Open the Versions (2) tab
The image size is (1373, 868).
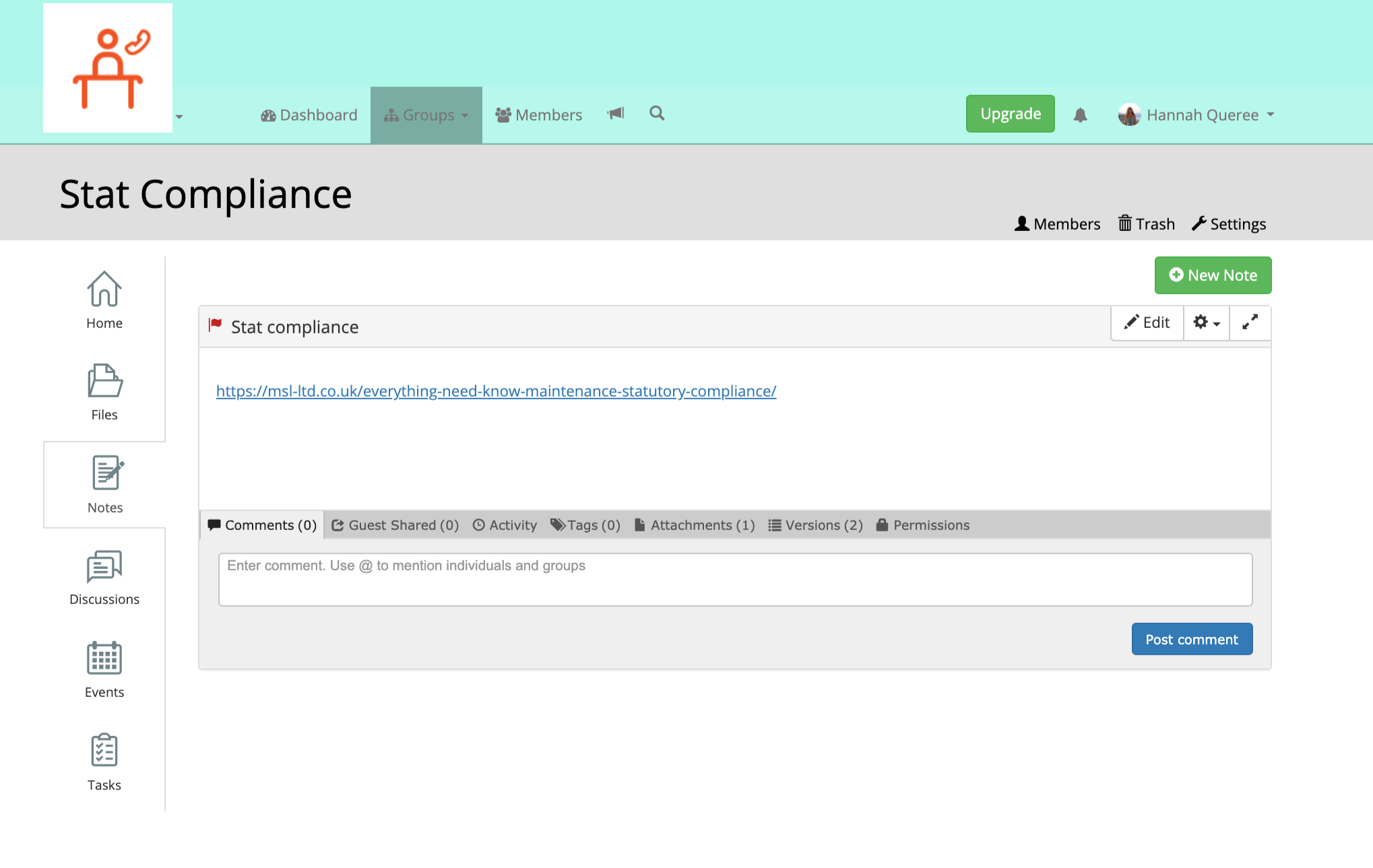(815, 525)
